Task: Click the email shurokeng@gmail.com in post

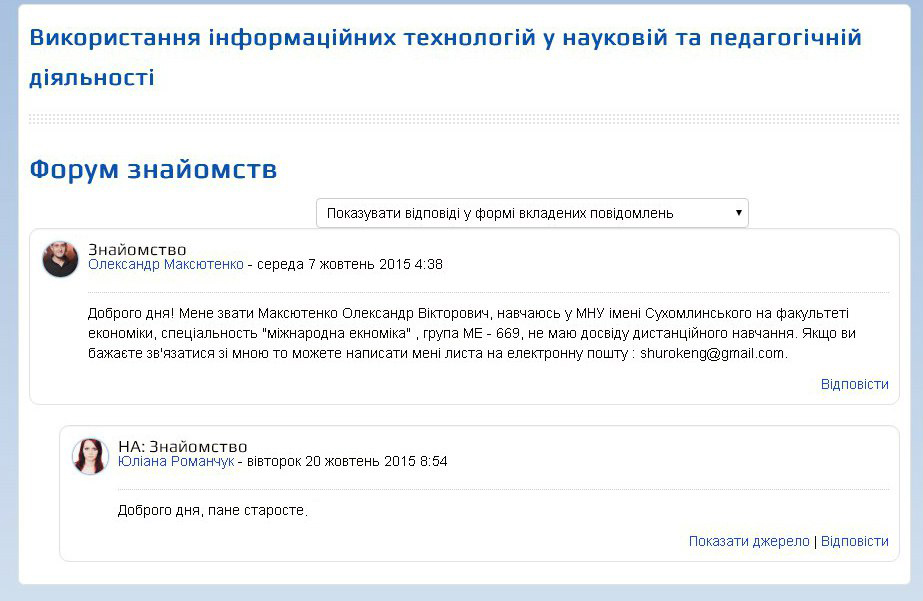Action: click(712, 353)
